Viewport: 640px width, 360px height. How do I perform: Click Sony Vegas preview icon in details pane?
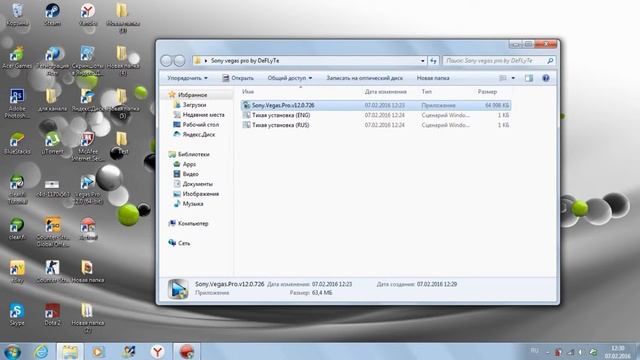click(178, 289)
